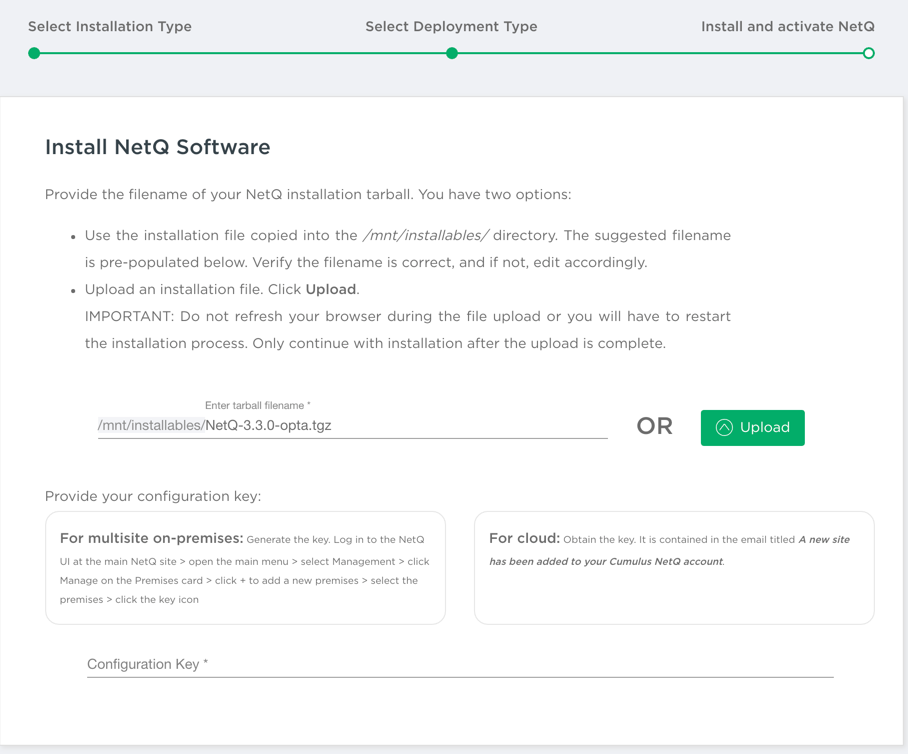Click the bold Upload word in instructions
908x754 pixels.
(x=330, y=289)
